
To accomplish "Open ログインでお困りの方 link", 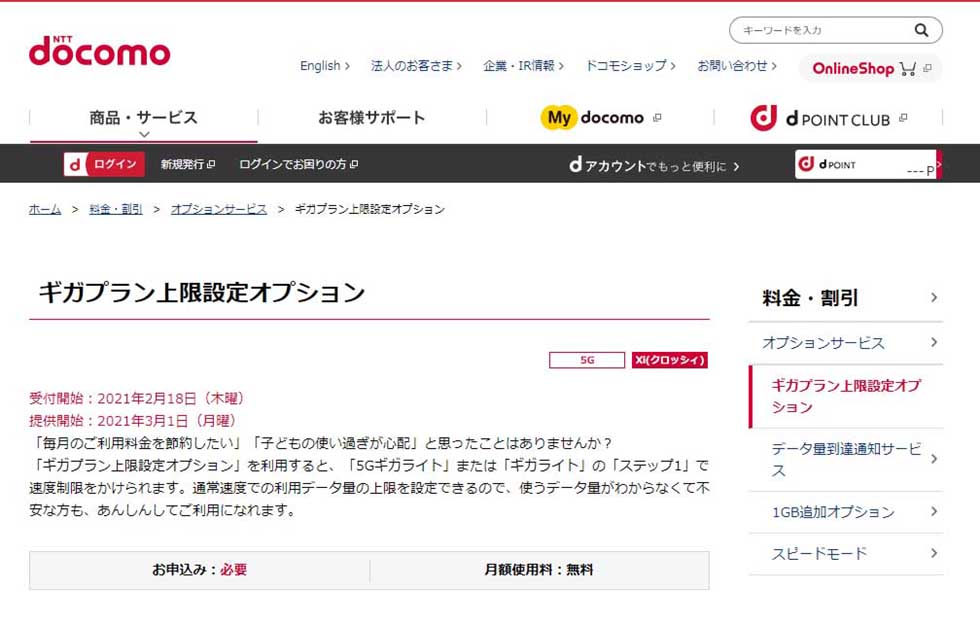I will (x=298, y=164).
